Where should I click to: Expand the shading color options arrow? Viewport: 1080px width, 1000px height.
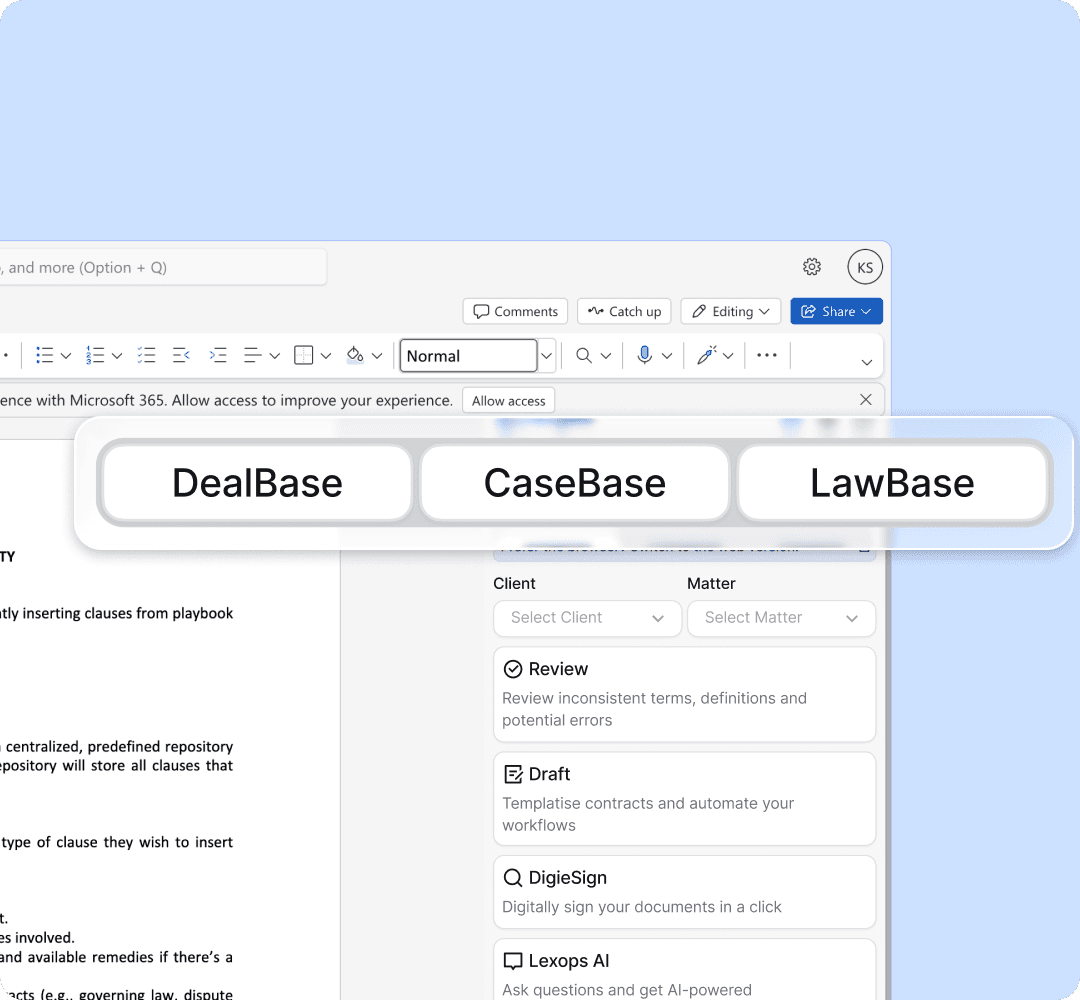coord(377,356)
